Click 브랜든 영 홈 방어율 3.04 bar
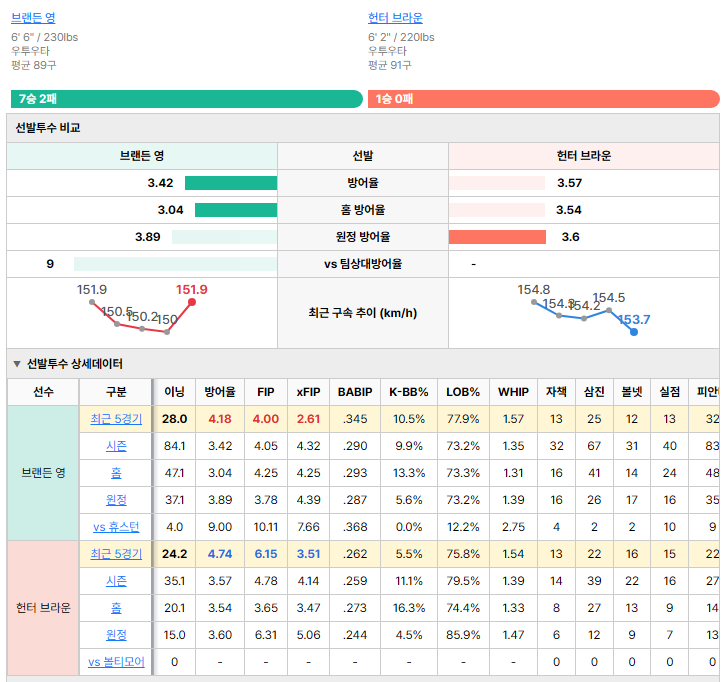726x682 pixels. coord(236,210)
